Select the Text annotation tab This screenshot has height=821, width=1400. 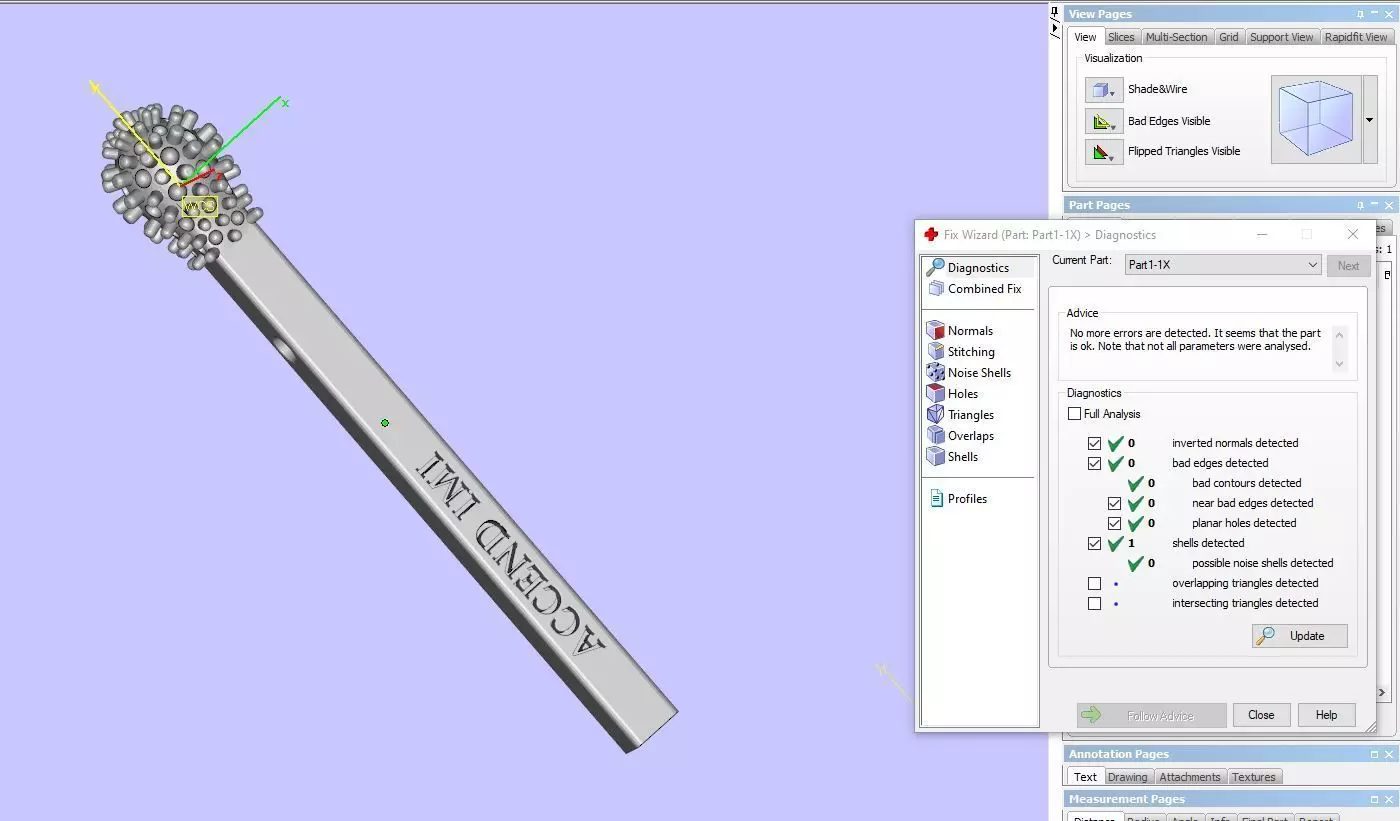click(1085, 777)
